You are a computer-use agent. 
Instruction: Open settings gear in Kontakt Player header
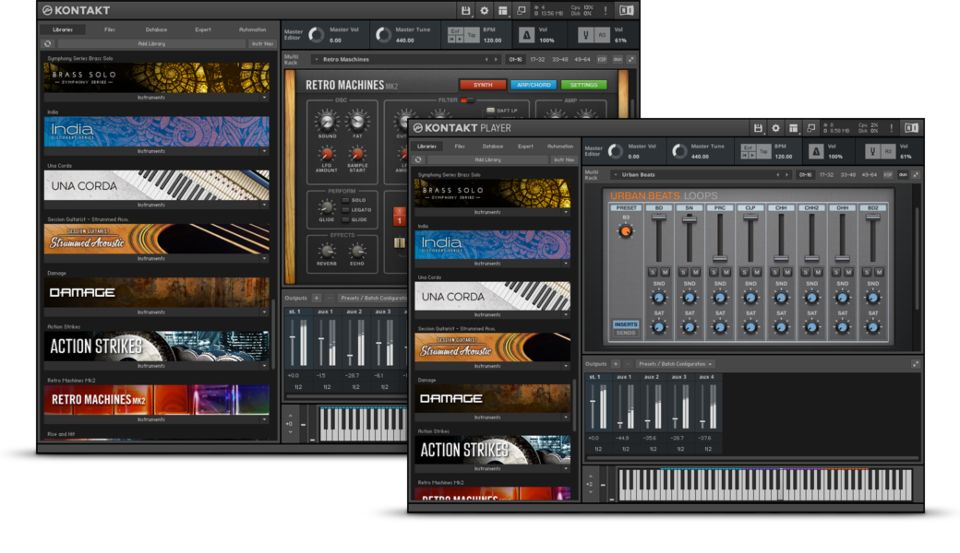(x=775, y=128)
